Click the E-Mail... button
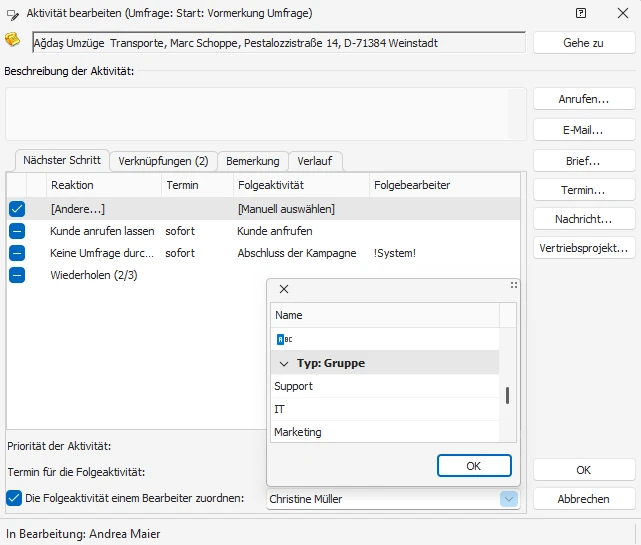 tap(584, 130)
